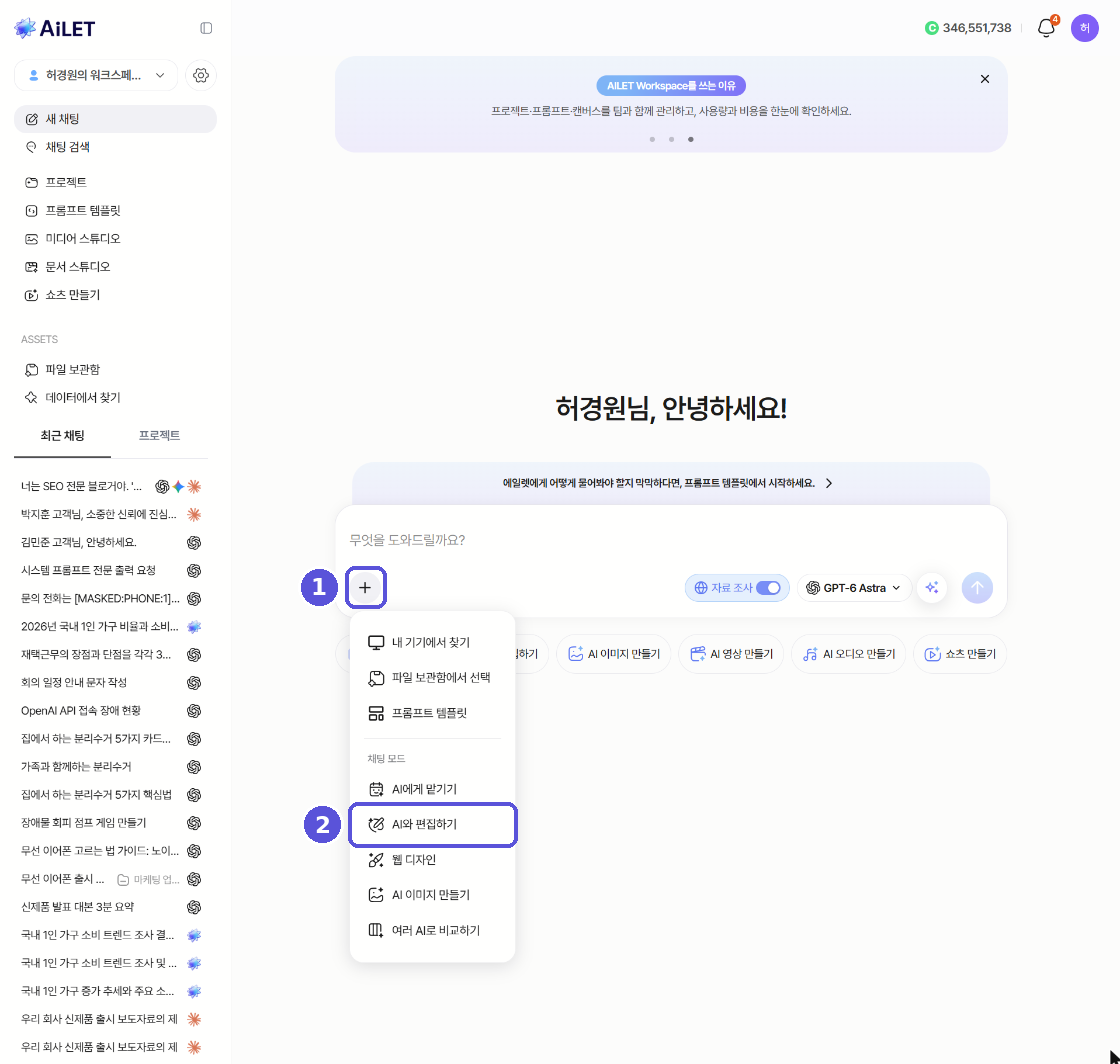This screenshot has width=1120, height=1064.
Task: Select 내 기기에서 찾기 in the popup menu
Action: click(x=432, y=643)
